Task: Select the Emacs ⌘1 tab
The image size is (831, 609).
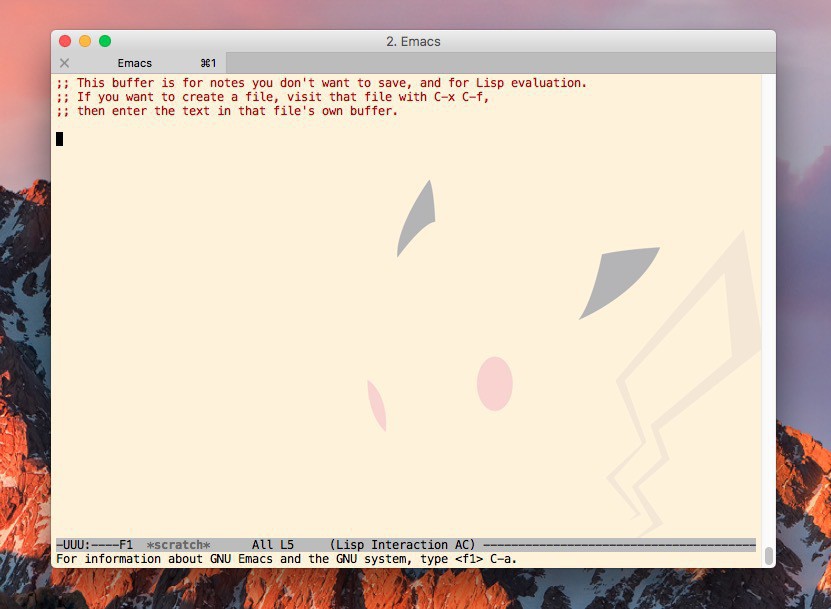Action: 139,63
